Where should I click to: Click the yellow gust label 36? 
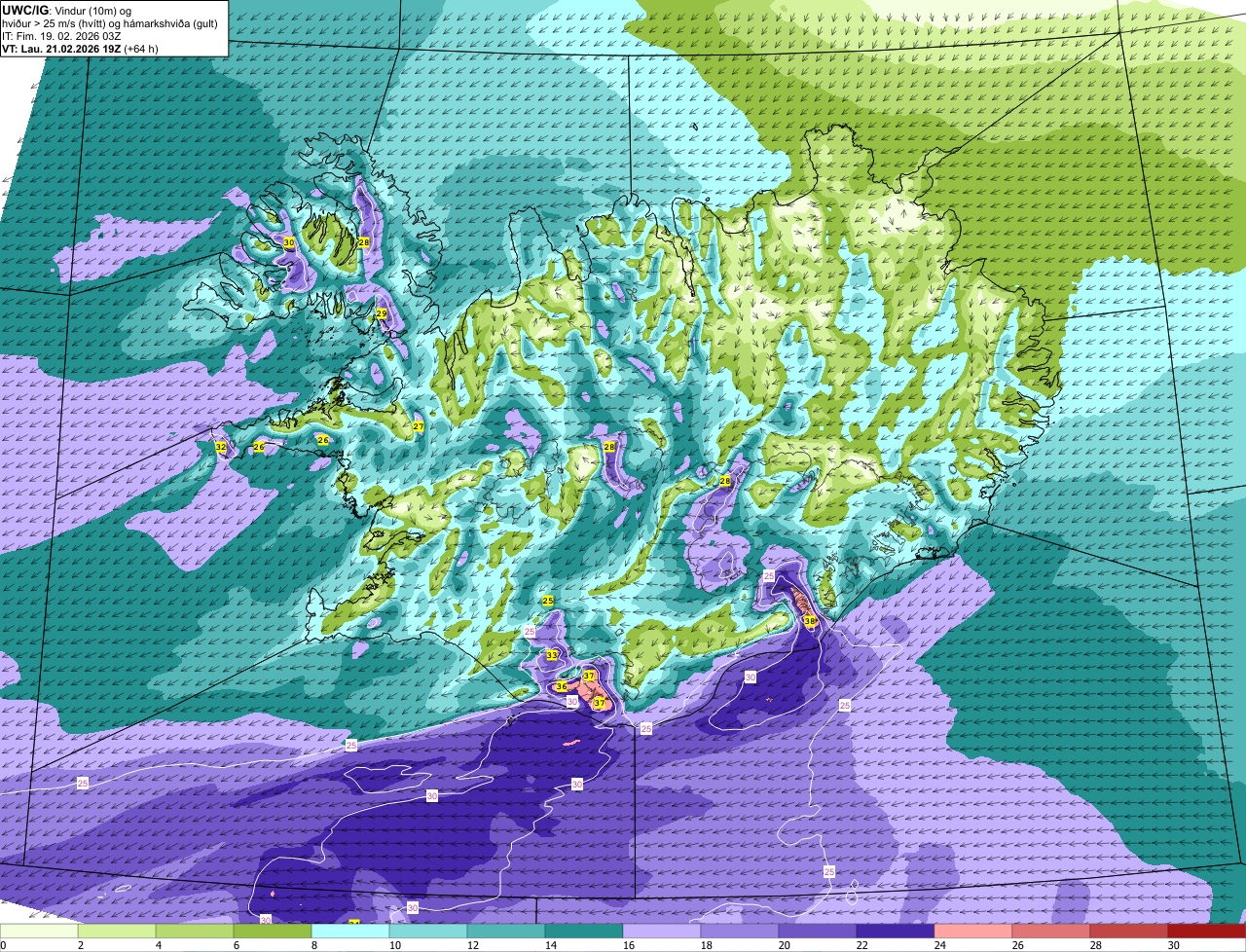coord(562,686)
